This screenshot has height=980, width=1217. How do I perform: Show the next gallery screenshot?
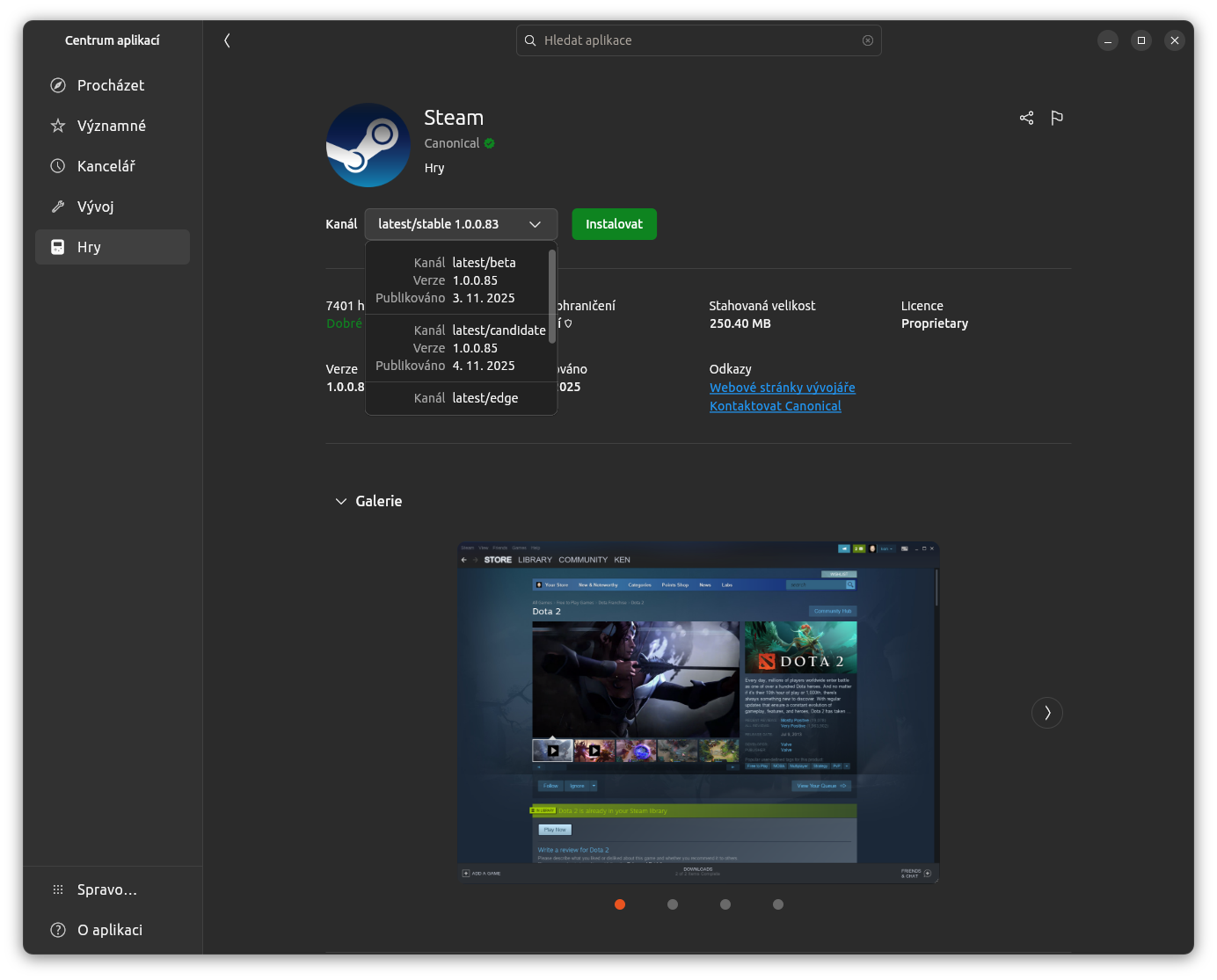coord(1046,713)
